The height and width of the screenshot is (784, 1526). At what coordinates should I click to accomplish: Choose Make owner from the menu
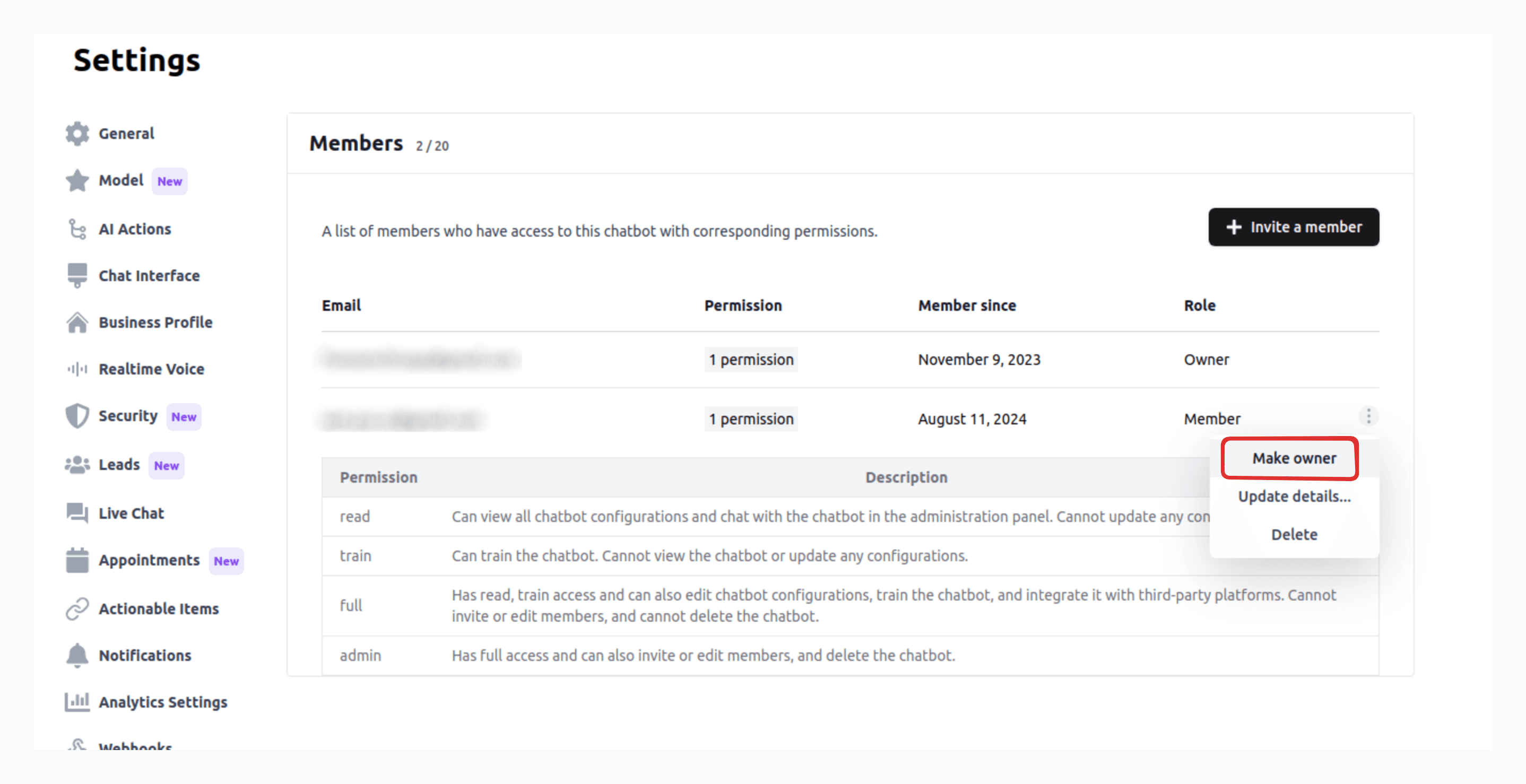click(1294, 458)
